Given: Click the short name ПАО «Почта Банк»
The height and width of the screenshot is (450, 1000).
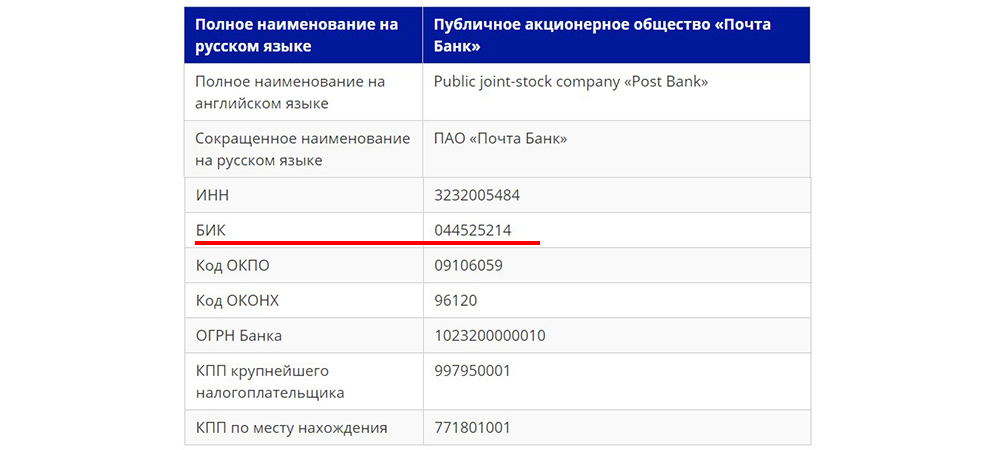Looking at the screenshot, I should [500, 138].
